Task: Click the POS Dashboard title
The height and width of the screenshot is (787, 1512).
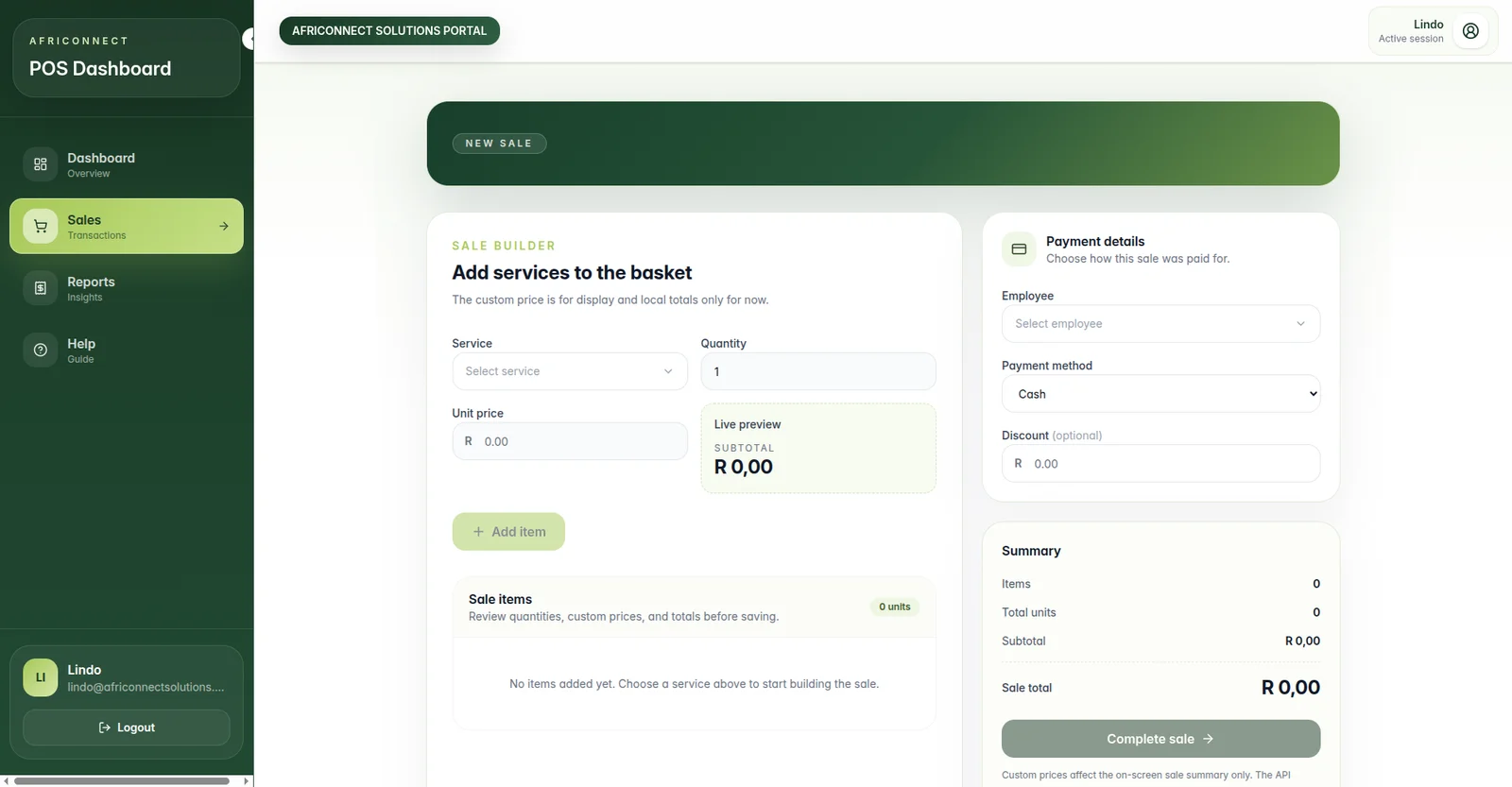Action: 100,69
